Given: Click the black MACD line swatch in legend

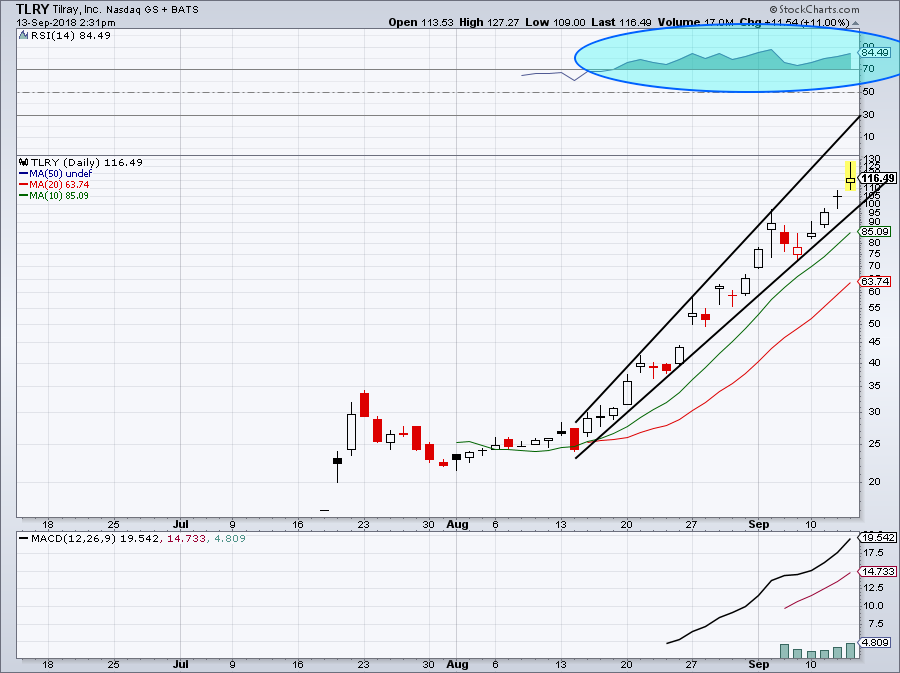Looking at the screenshot, I should pyautogui.click(x=24, y=538).
